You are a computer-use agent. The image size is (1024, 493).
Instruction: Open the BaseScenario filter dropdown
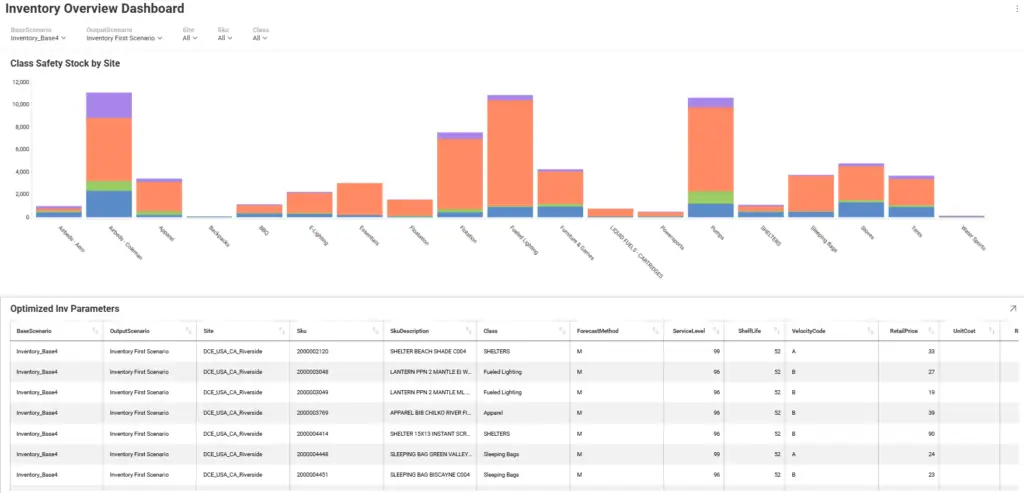39,38
